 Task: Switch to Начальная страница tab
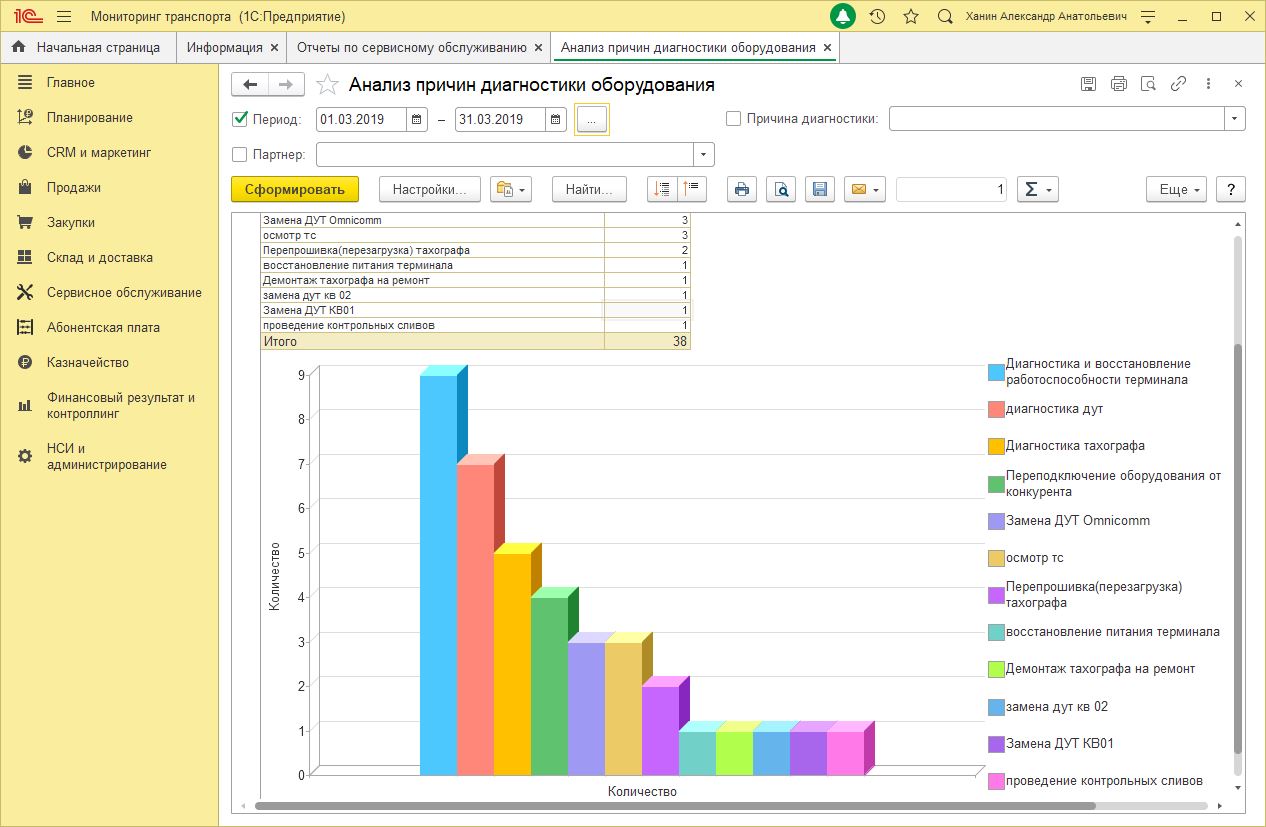pos(87,47)
